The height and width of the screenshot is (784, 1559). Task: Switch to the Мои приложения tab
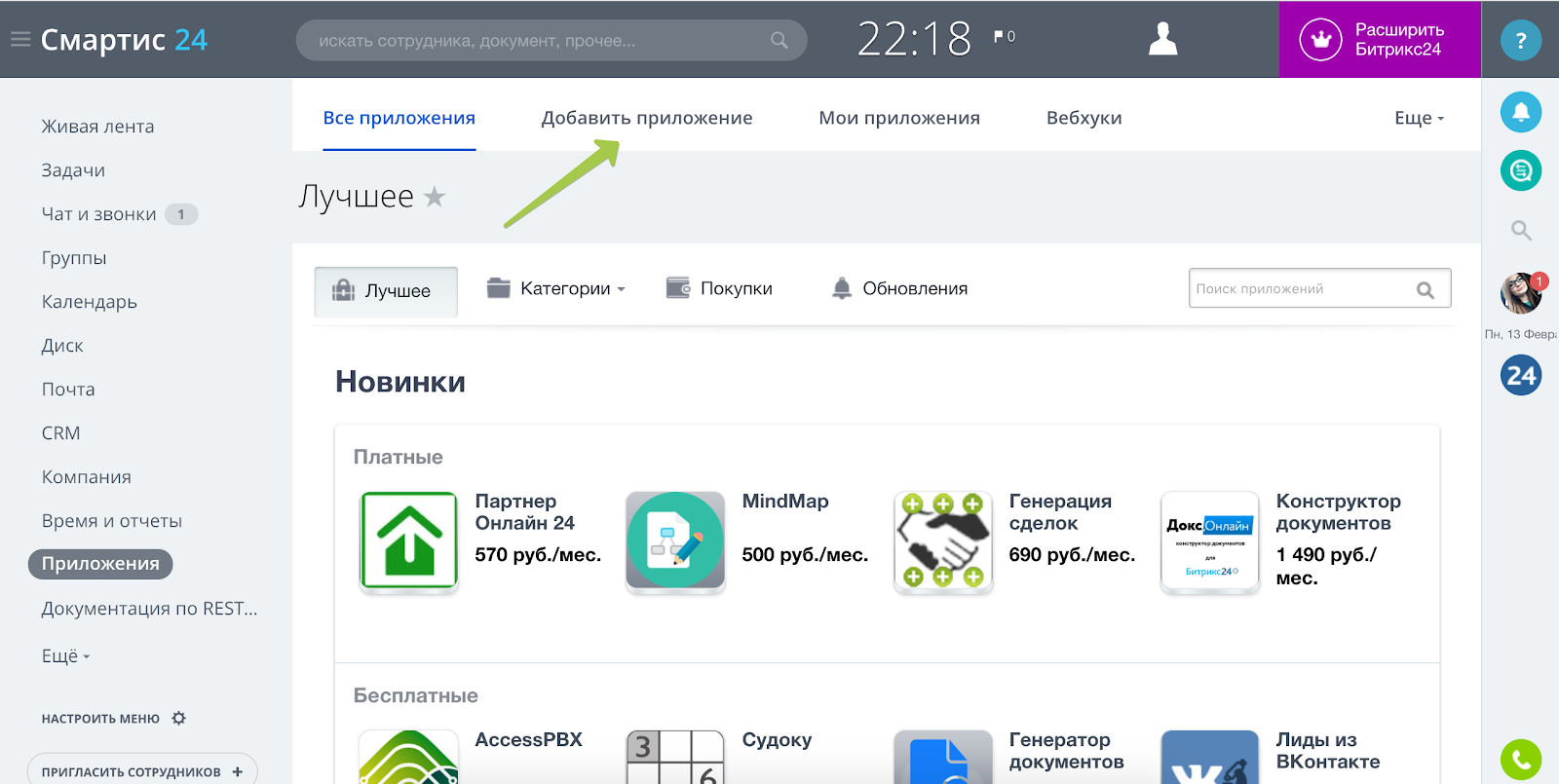(x=899, y=118)
